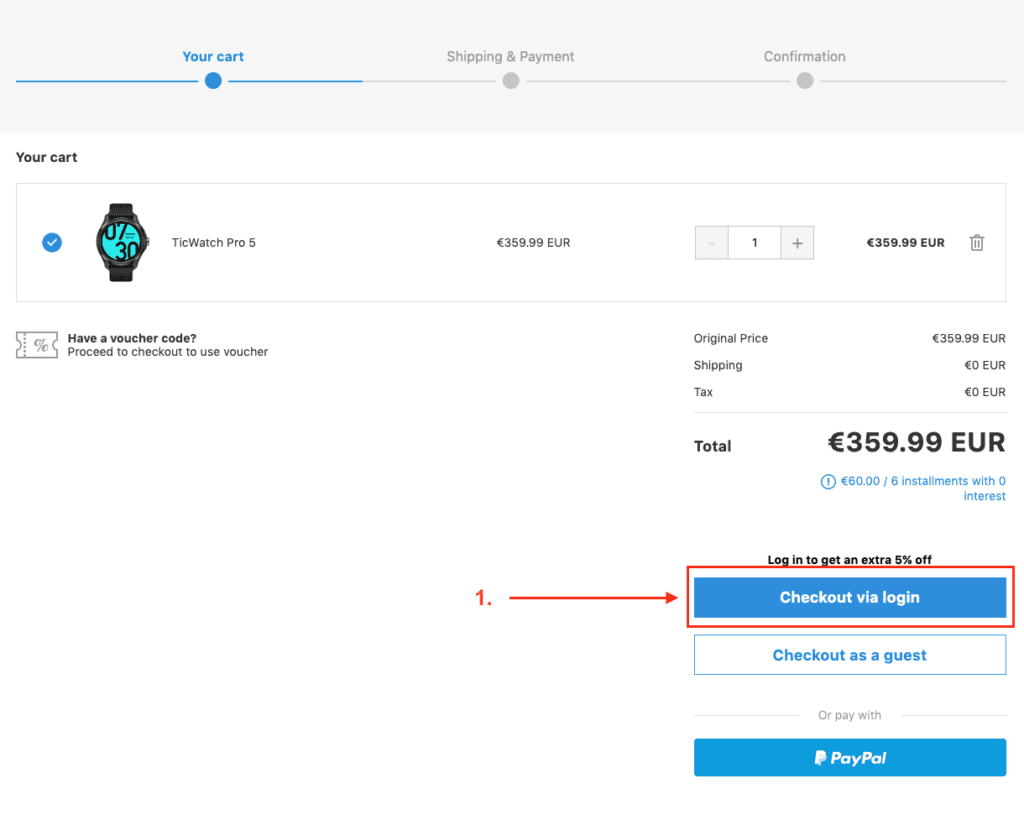
Task: Click the voucher coupon icon
Action: pyautogui.click(x=36, y=345)
